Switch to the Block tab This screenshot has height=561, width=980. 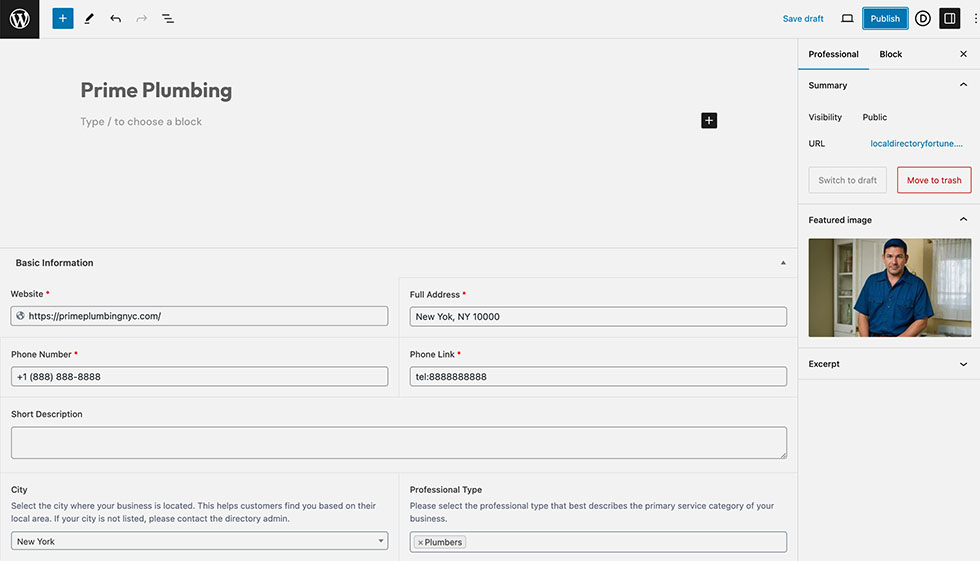[890, 54]
